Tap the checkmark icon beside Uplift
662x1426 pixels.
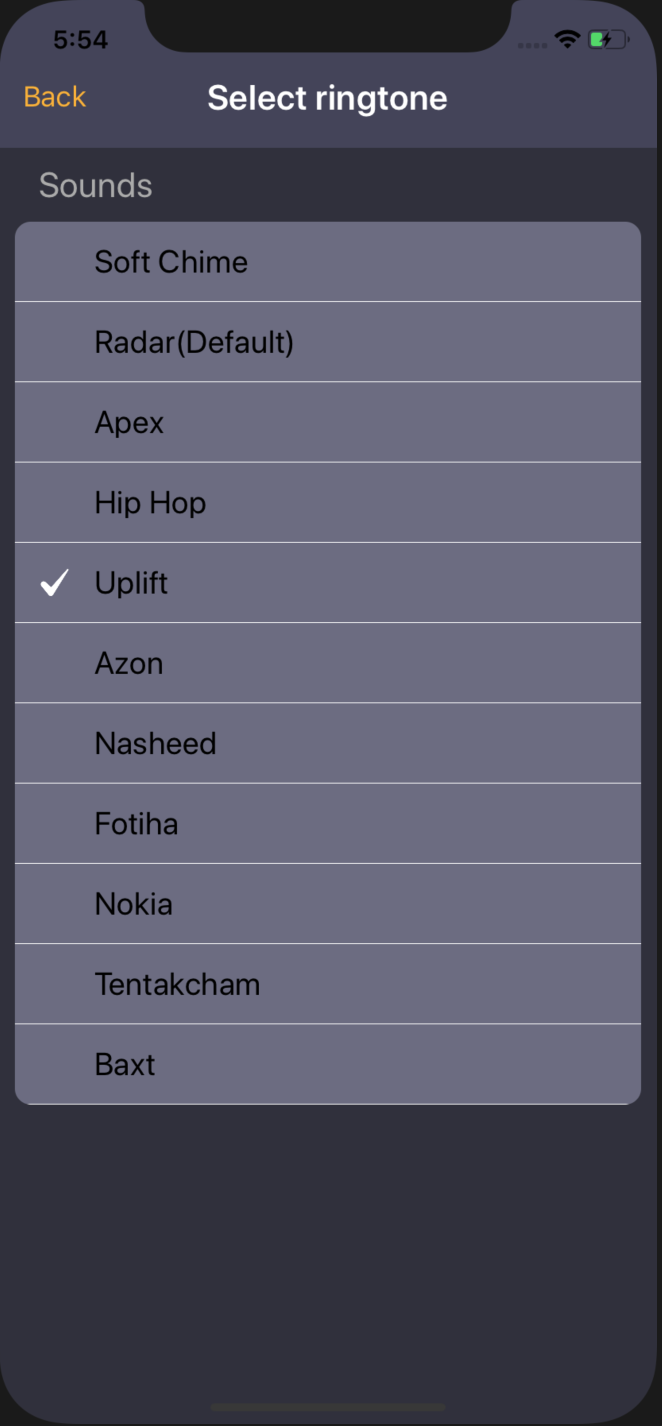[54, 582]
